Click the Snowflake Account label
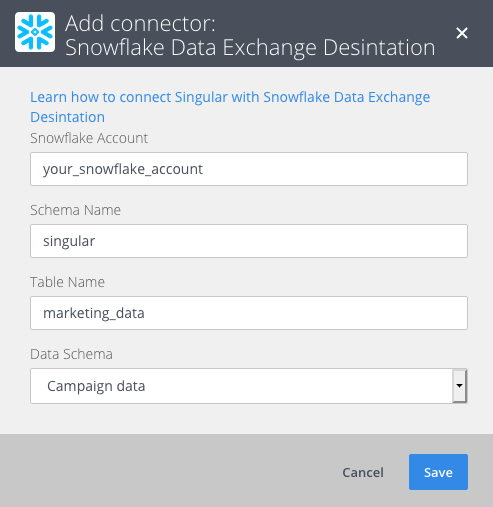 click(89, 138)
